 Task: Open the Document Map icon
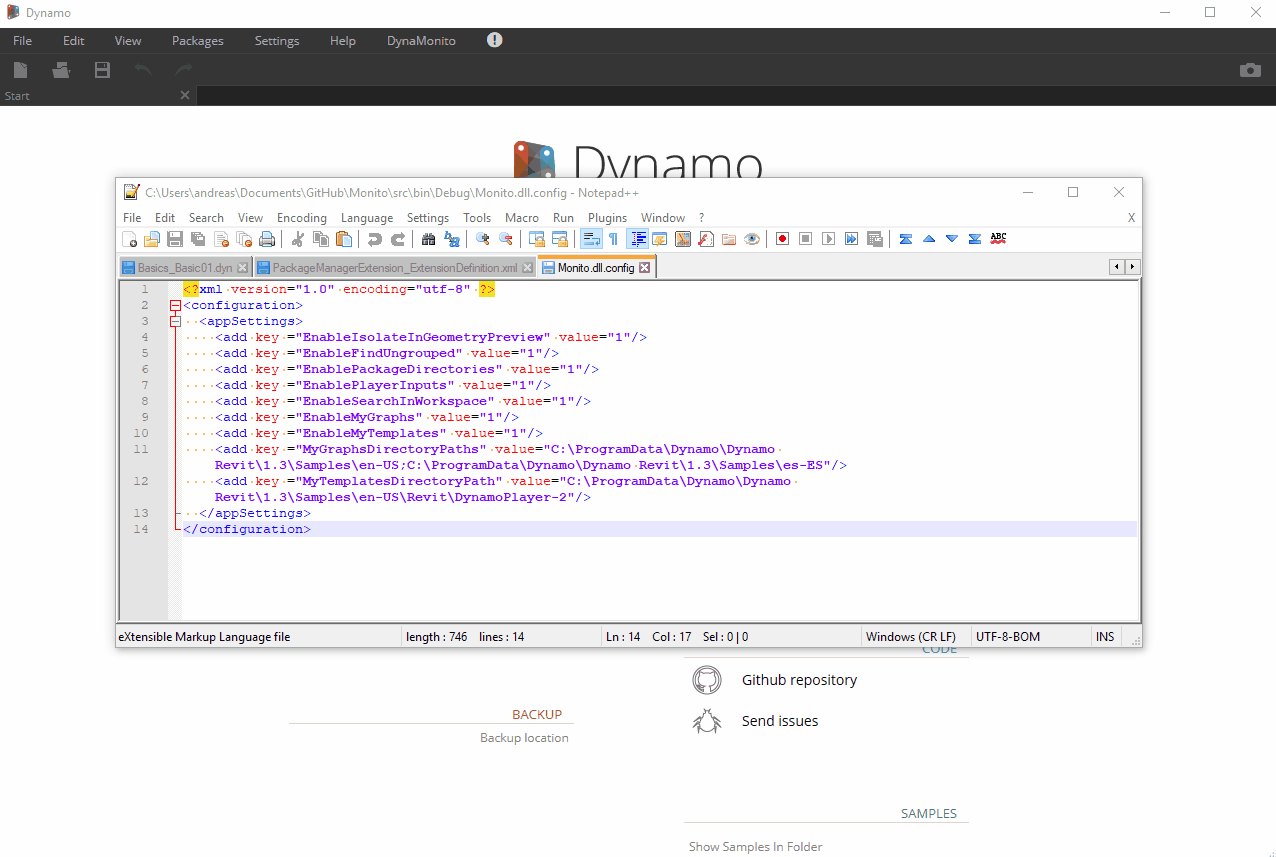point(683,239)
